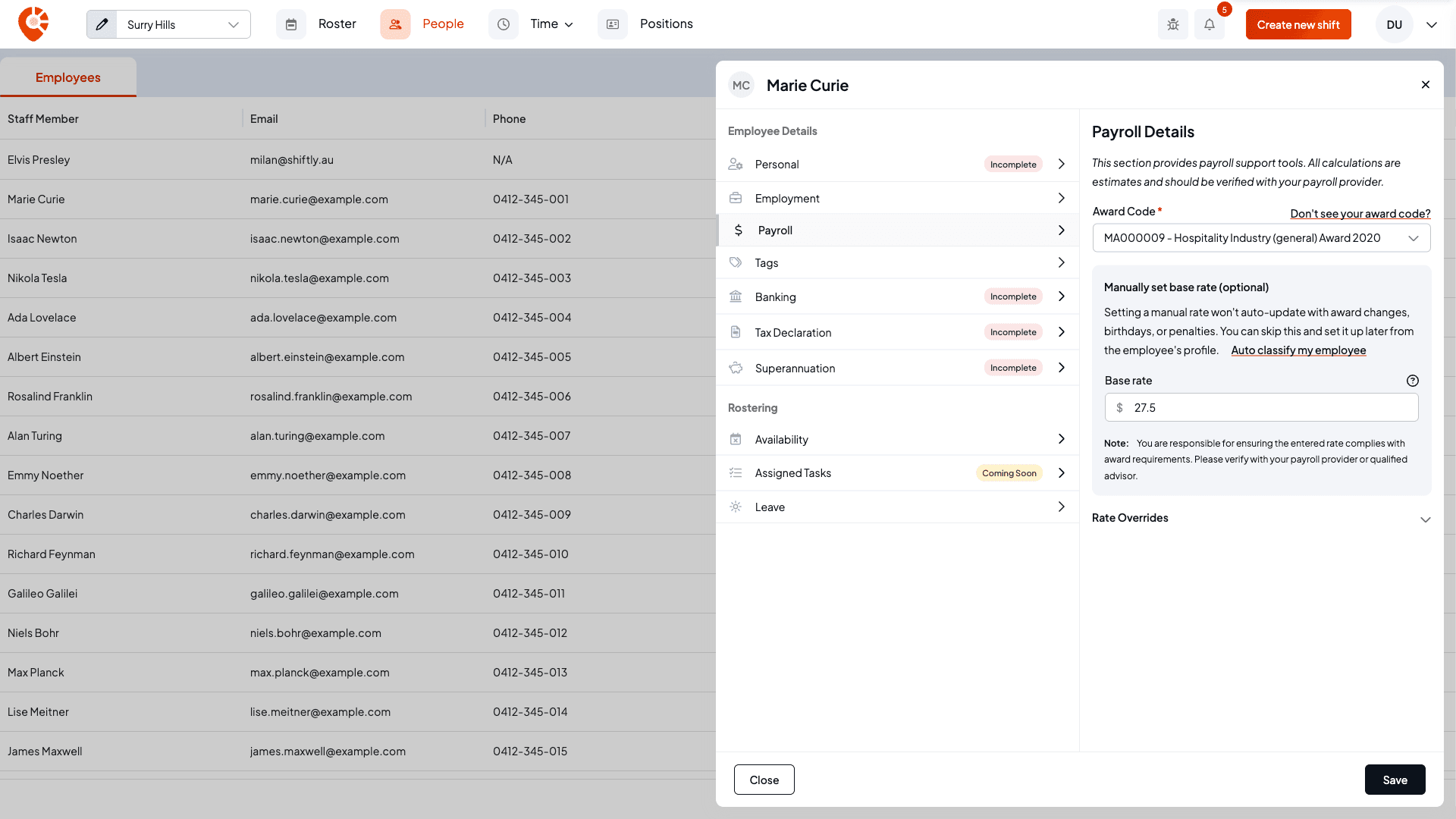This screenshot has height=819, width=1456.
Task: Click the Staff Member column header
Action: (x=43, y=119)
